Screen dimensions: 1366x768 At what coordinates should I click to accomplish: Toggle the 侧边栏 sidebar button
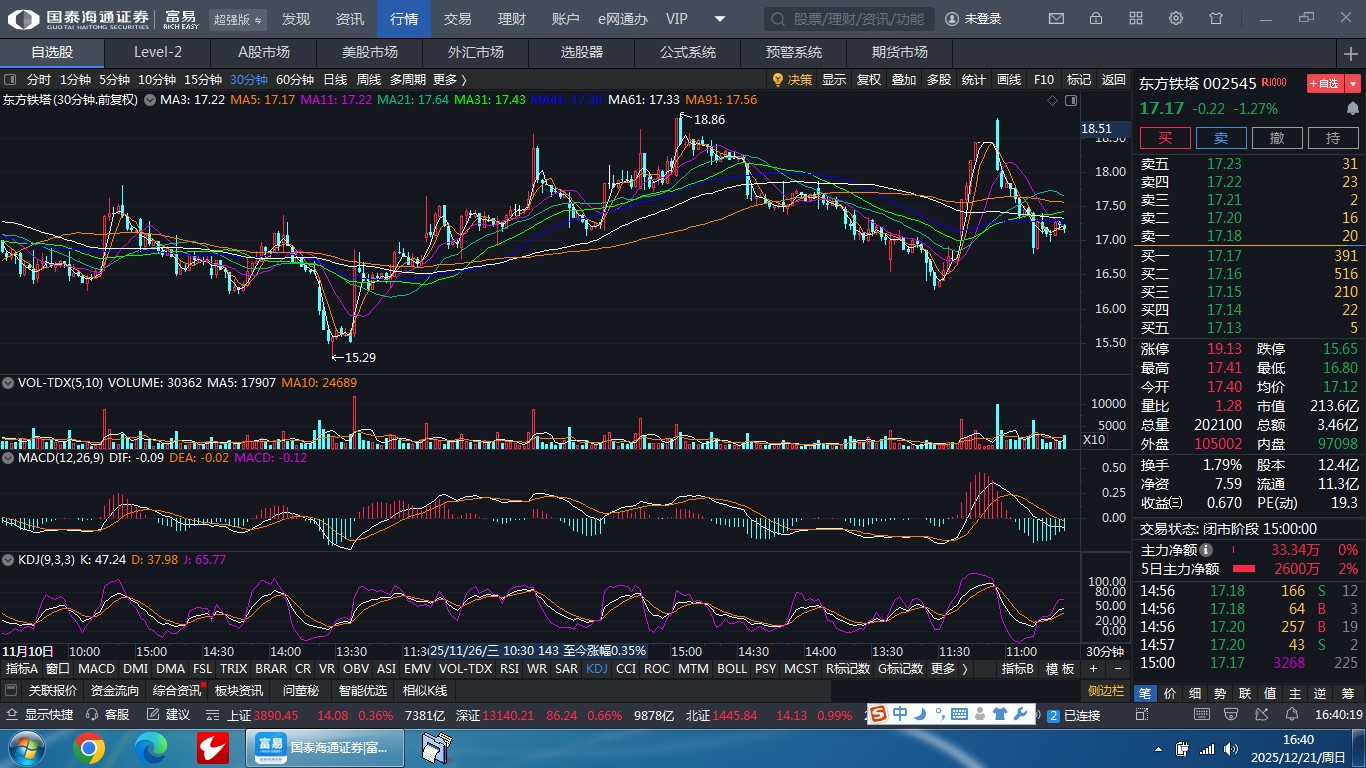click(1106, 691)
